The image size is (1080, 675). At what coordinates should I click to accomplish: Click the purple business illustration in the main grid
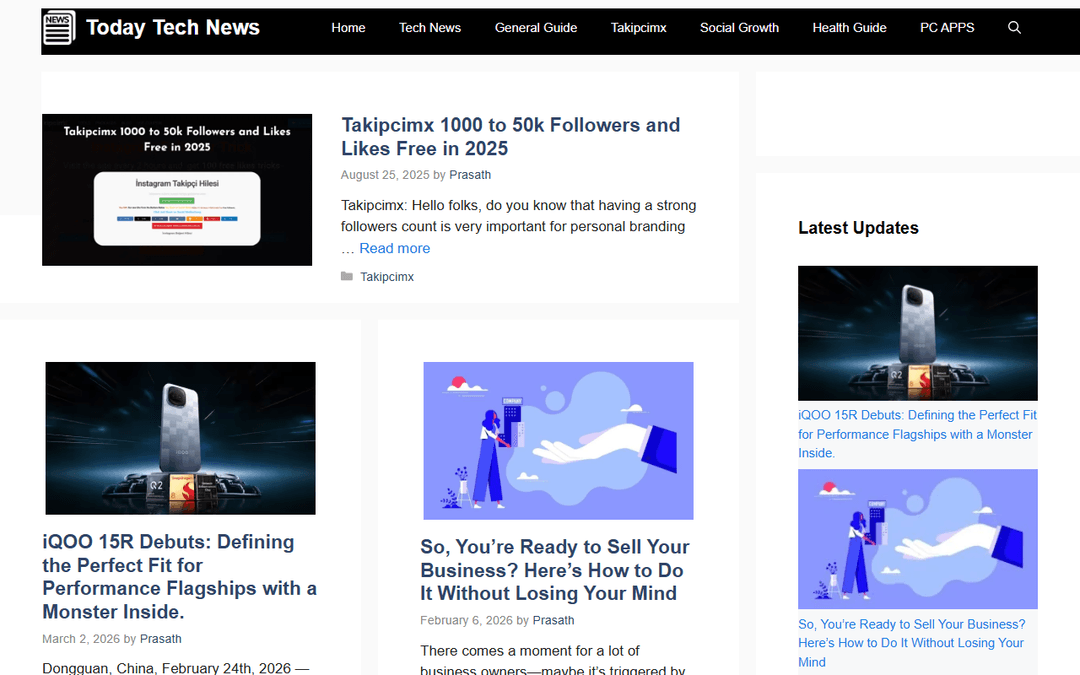point(559,441)
